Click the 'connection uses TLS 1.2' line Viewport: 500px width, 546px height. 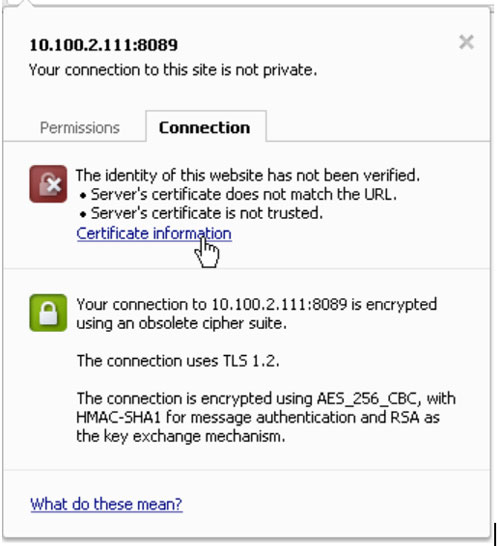click(x=178, y=361)
